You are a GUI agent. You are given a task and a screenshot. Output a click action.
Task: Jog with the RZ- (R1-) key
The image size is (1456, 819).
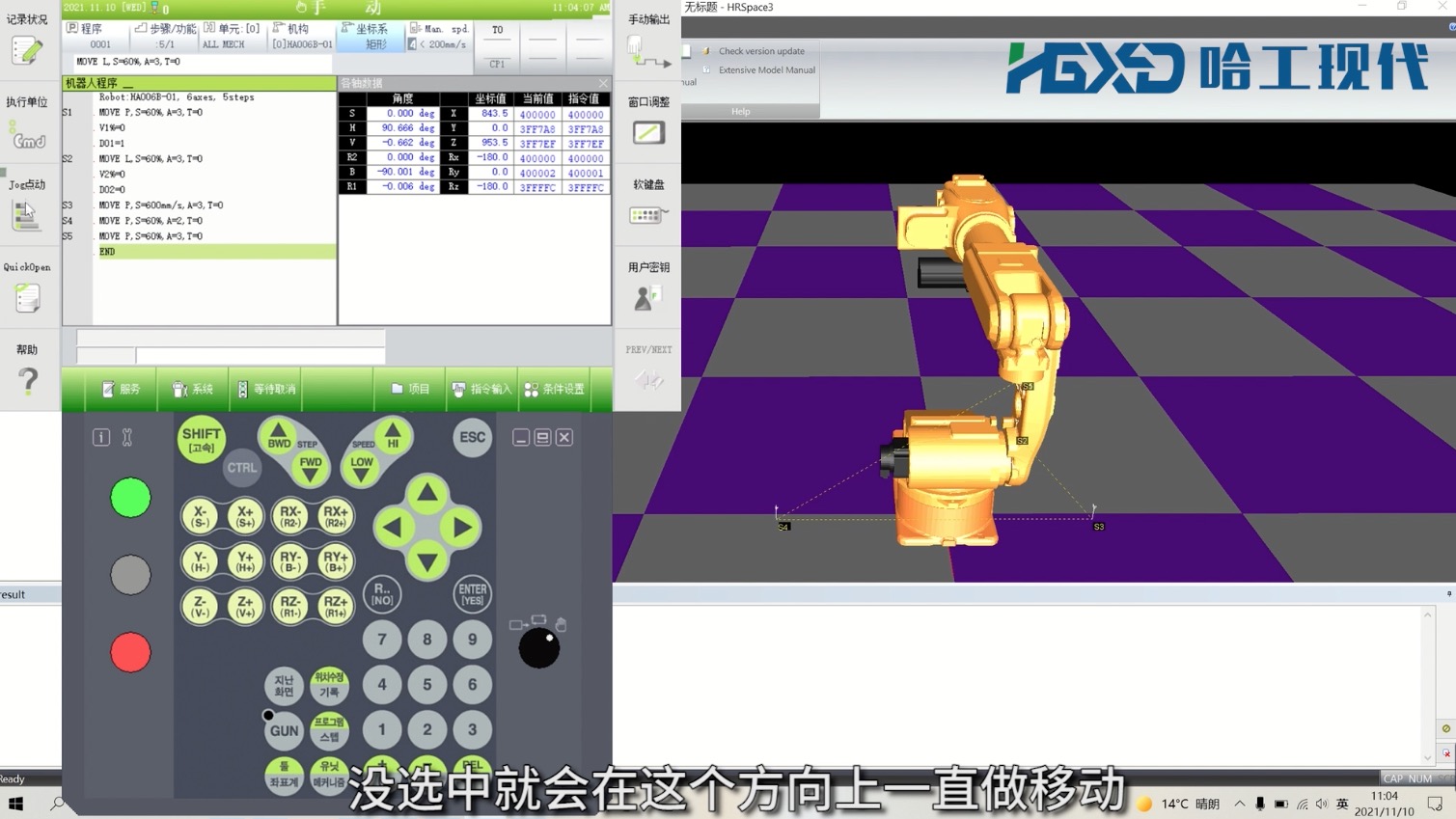[289, 607]
